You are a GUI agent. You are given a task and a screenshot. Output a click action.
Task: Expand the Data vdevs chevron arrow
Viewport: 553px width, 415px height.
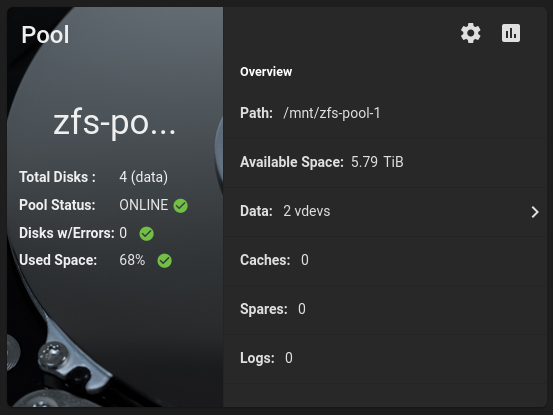coord(535,212)
